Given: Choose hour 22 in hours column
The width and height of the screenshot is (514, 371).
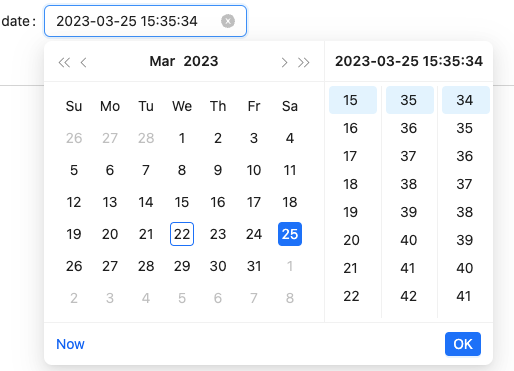Looking at the screenshot, I should click(x=353, y=296).
